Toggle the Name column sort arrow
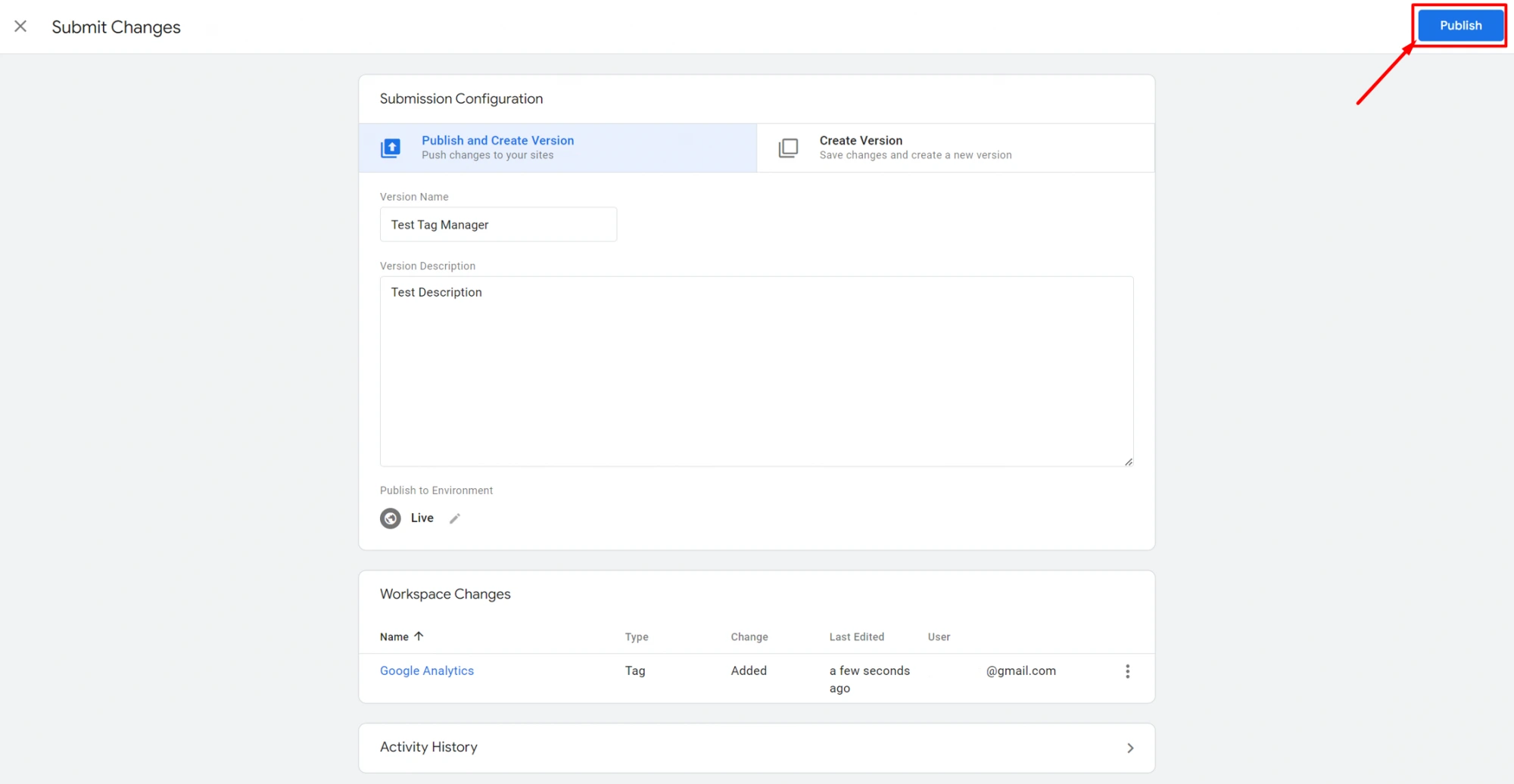Viewport: 1514px width, 784px height. pyautogui.click(x=419, y=636)
